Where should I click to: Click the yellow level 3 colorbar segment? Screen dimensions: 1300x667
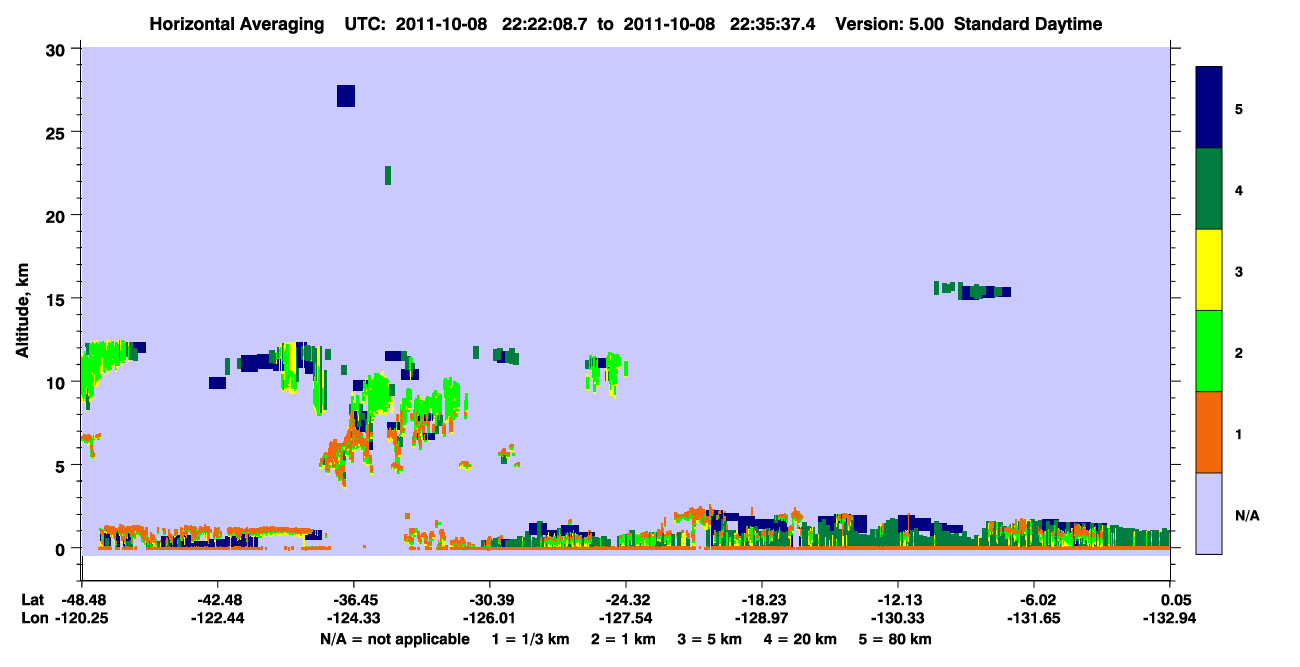1209,270
